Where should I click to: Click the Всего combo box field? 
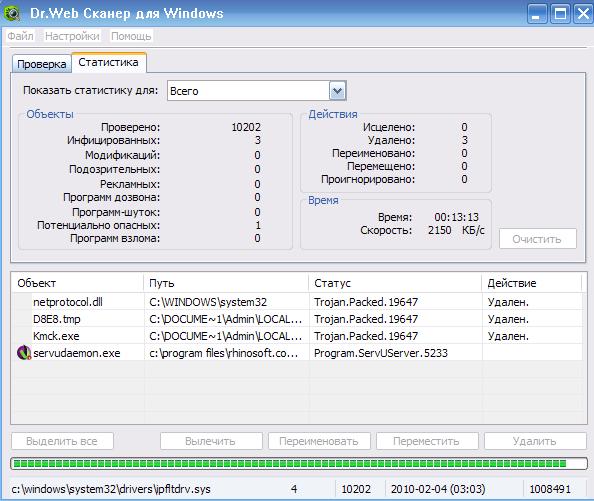point(256,91)
